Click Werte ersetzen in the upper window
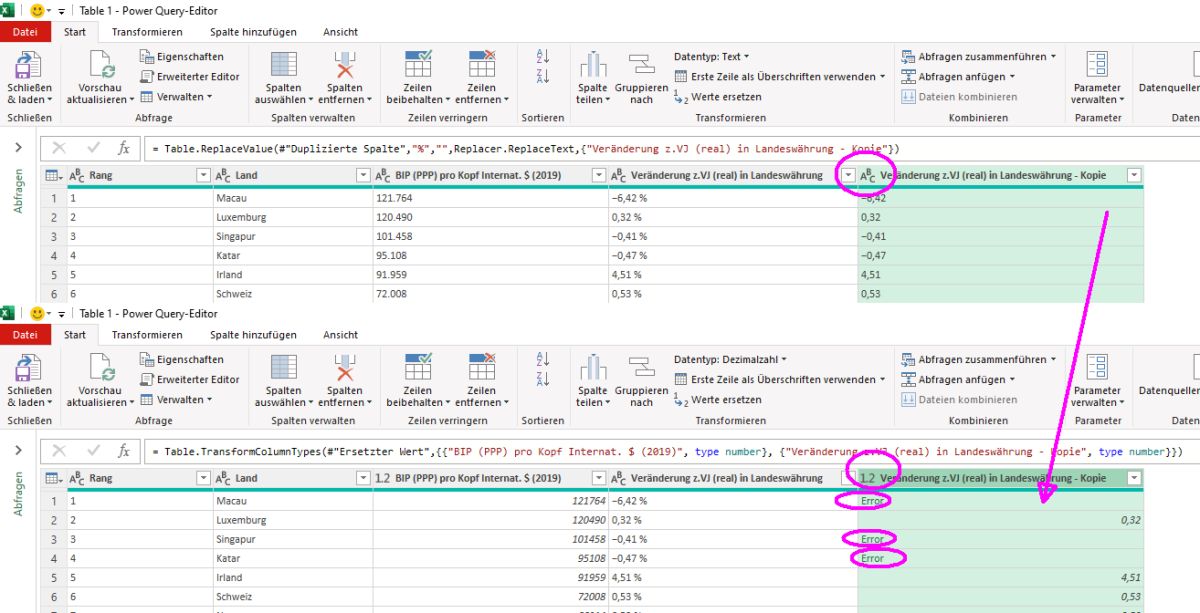The height and width of the screenshot is (613, 1200). pyautogui.click(x=718, y=97)
